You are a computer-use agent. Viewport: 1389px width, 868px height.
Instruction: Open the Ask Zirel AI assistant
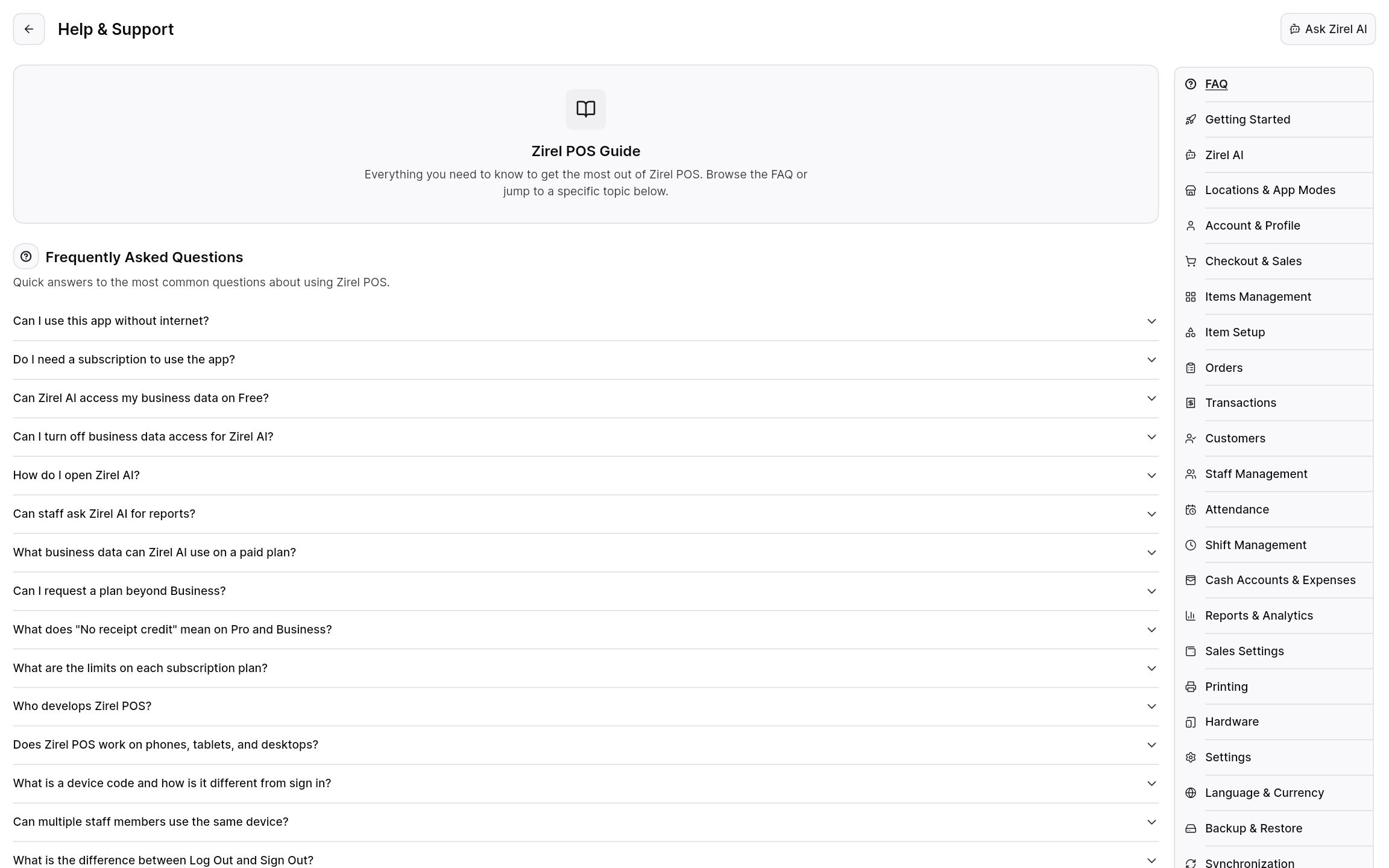[x=1328, y=29]
